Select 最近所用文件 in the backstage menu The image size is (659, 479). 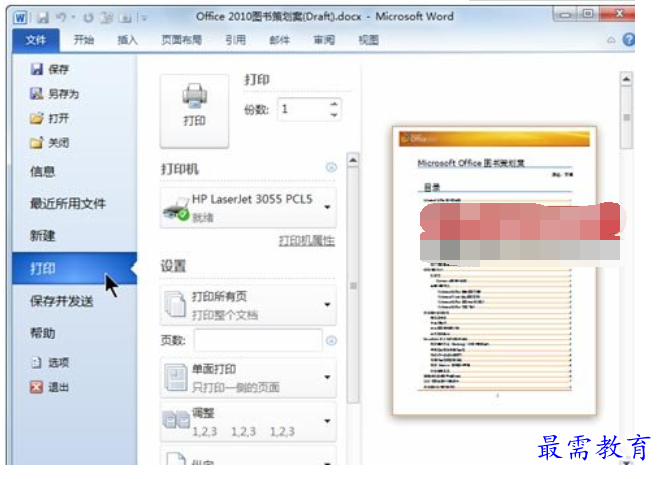68,204
